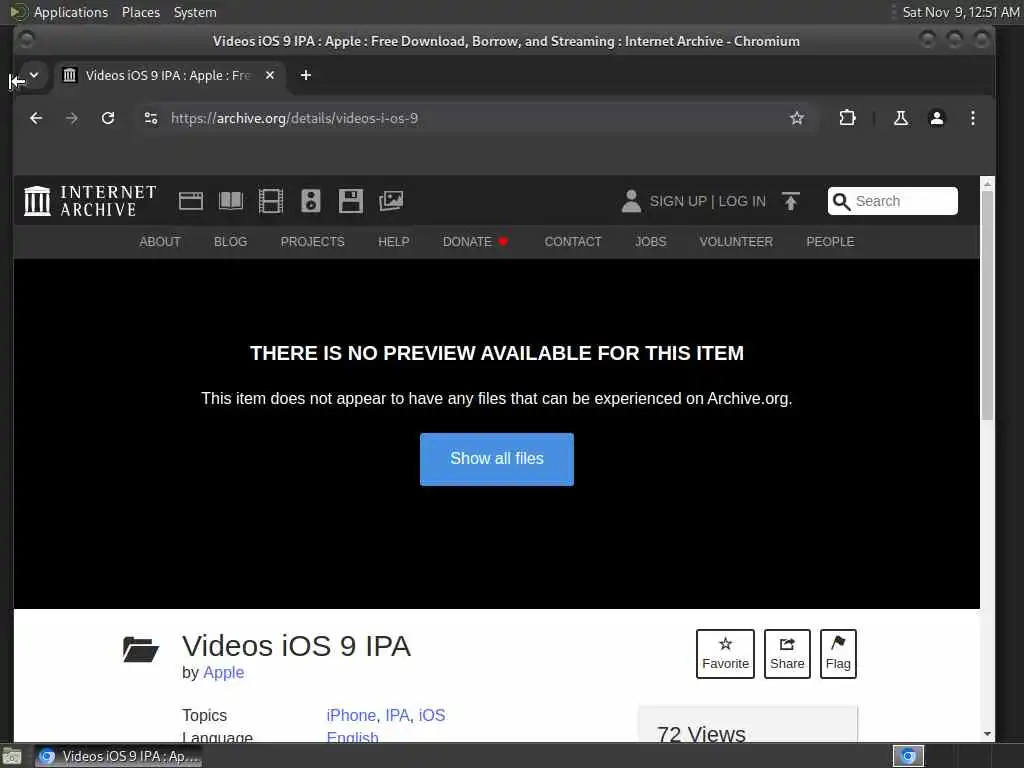The image size is (1024, 768).
Task: Click the Upload arrow icon
Action: coord(790,200)
